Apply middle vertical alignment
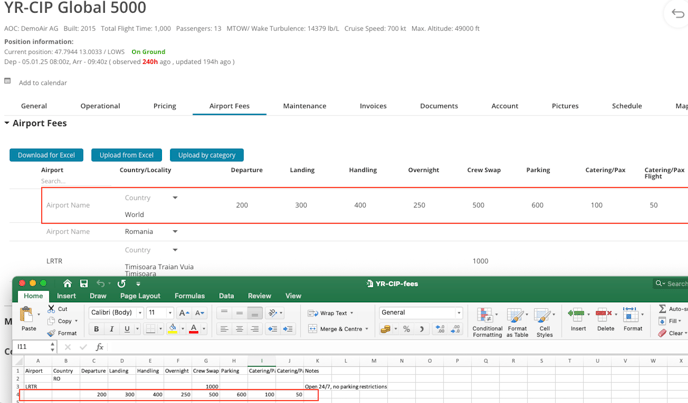This screenshot has width=688, height=403. [x=240, y=313]
